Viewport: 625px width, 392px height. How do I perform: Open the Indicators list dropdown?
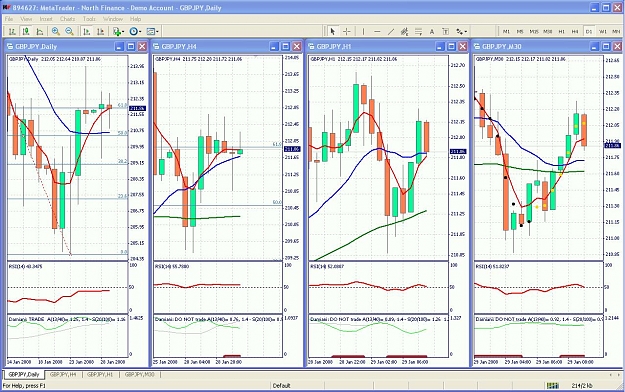pos(118,31)
